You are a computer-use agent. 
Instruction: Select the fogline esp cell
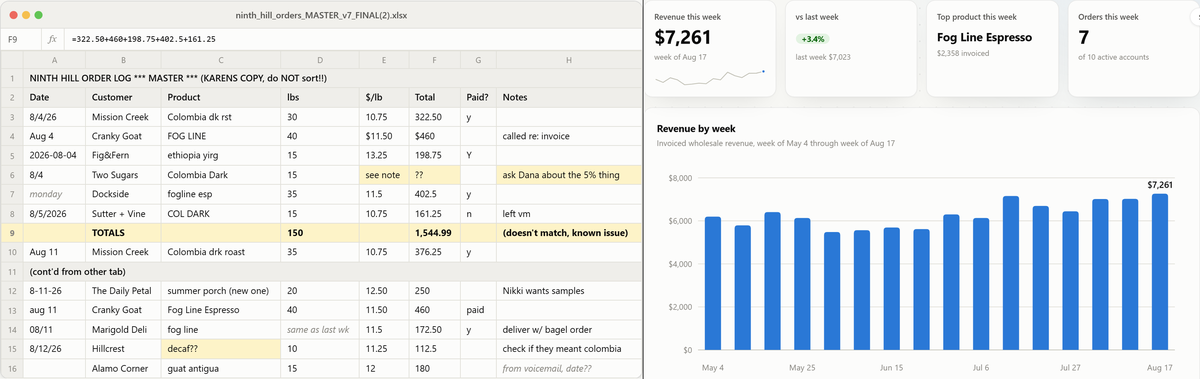coord(222,194)
